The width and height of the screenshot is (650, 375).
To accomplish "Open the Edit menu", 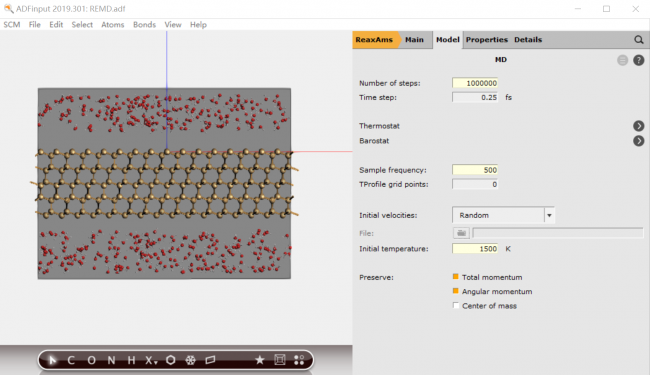I will pyautogui.click(x=56, y=25).
